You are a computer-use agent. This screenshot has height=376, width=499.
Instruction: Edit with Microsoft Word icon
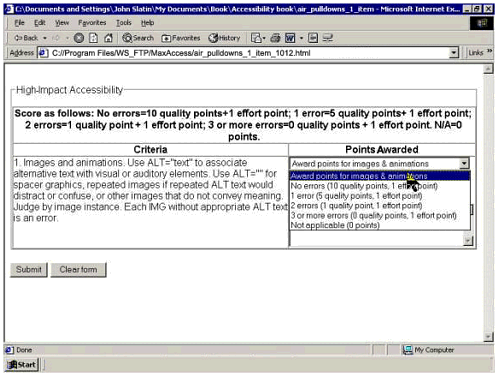(290, 38)
